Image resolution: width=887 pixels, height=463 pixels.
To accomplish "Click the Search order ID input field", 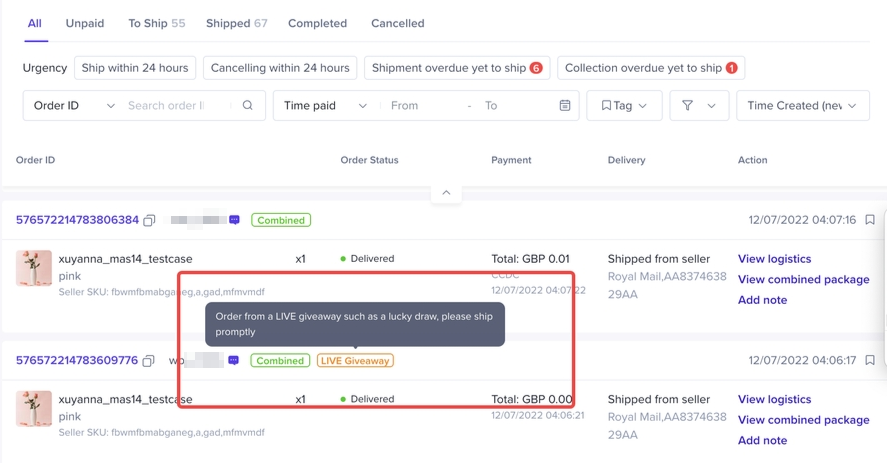I will [x=178, y=106].
